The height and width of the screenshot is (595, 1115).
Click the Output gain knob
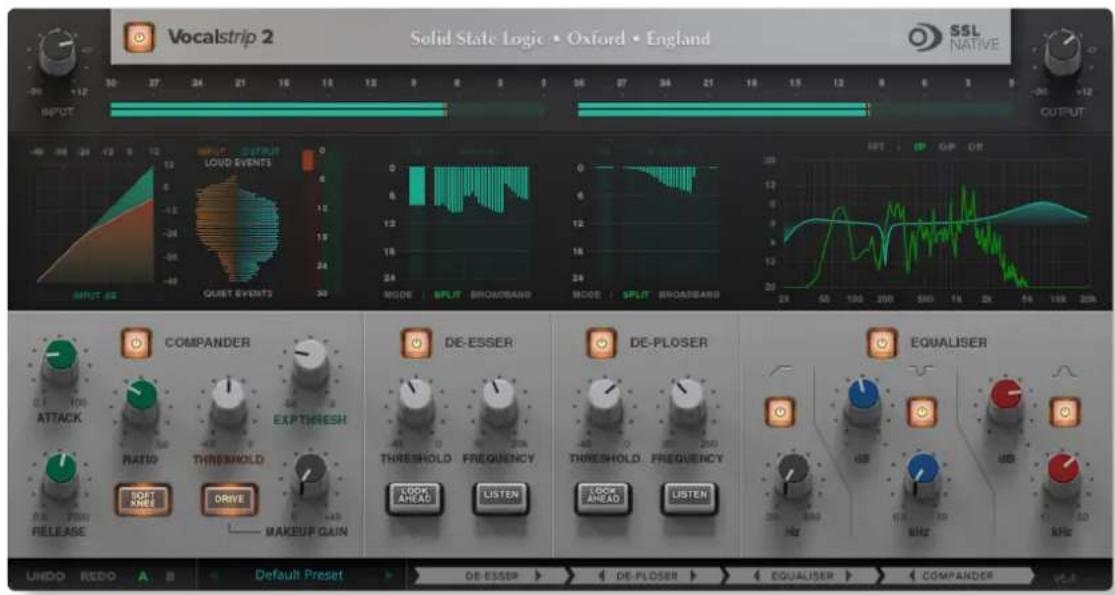tap(1062, 53)
